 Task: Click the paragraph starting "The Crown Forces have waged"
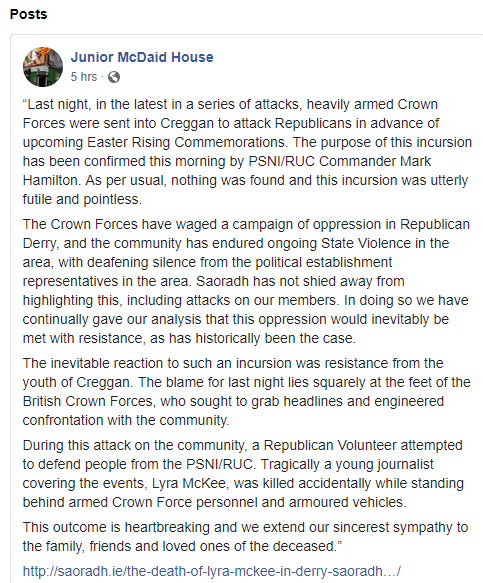[x=246, y=281]
